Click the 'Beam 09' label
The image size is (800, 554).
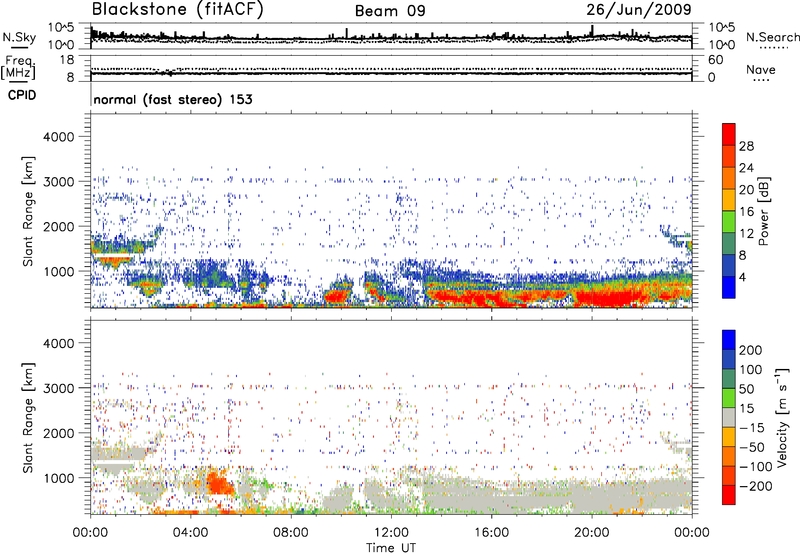click(390, 11)
